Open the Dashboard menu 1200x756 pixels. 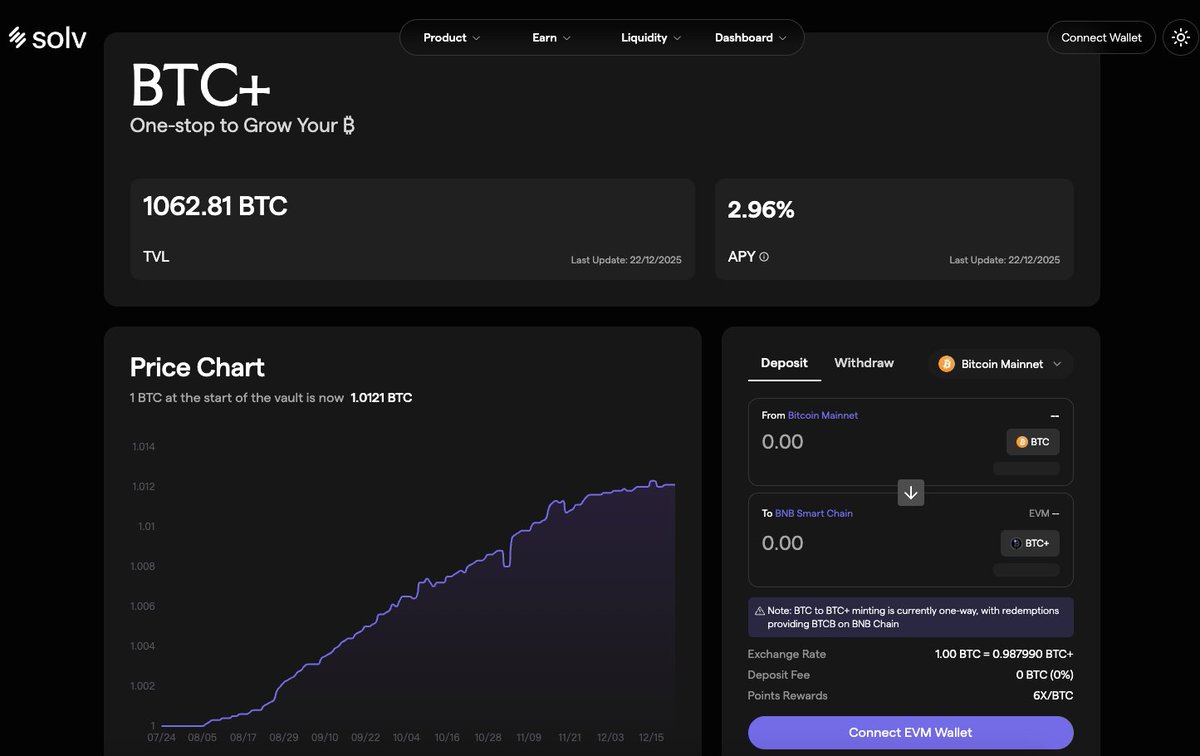coord(751,38)
